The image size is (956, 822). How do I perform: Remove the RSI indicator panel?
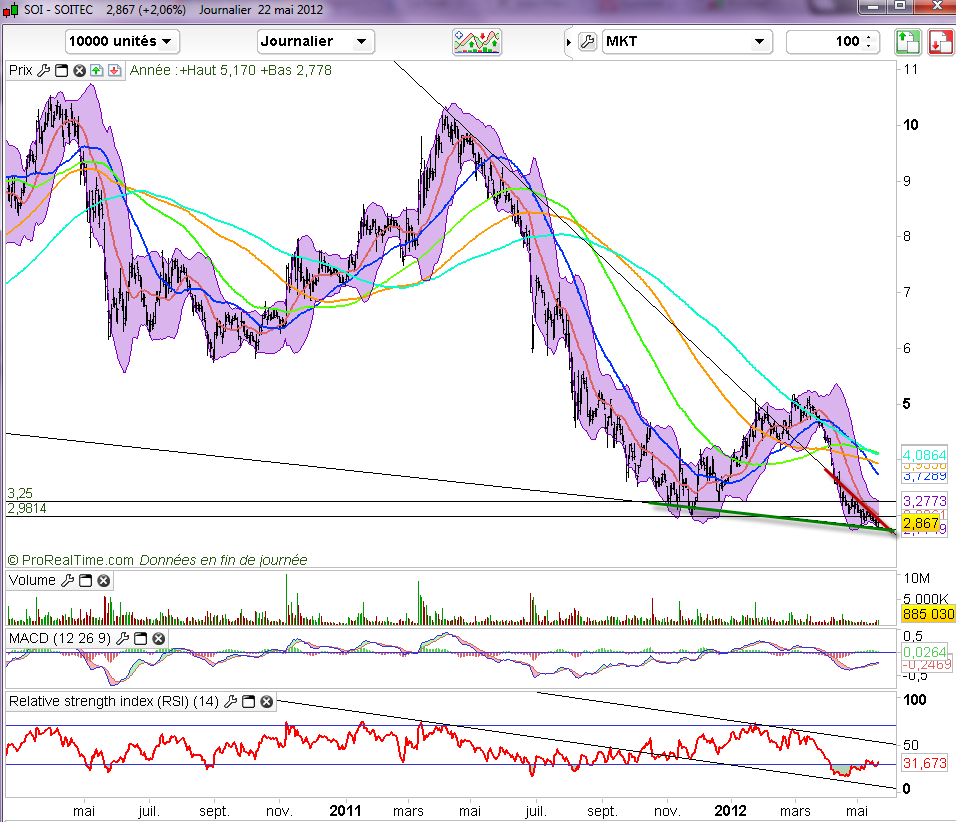[267, 701]
